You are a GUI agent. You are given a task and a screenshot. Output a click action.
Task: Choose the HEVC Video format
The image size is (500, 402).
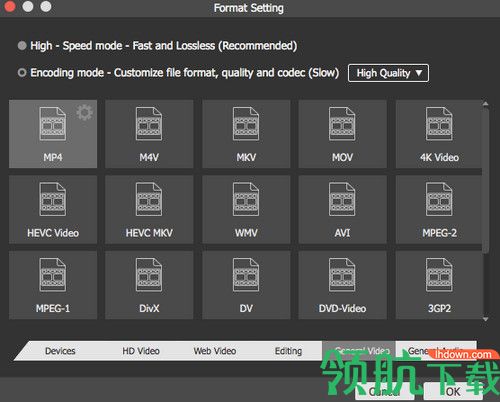[53, 209]
